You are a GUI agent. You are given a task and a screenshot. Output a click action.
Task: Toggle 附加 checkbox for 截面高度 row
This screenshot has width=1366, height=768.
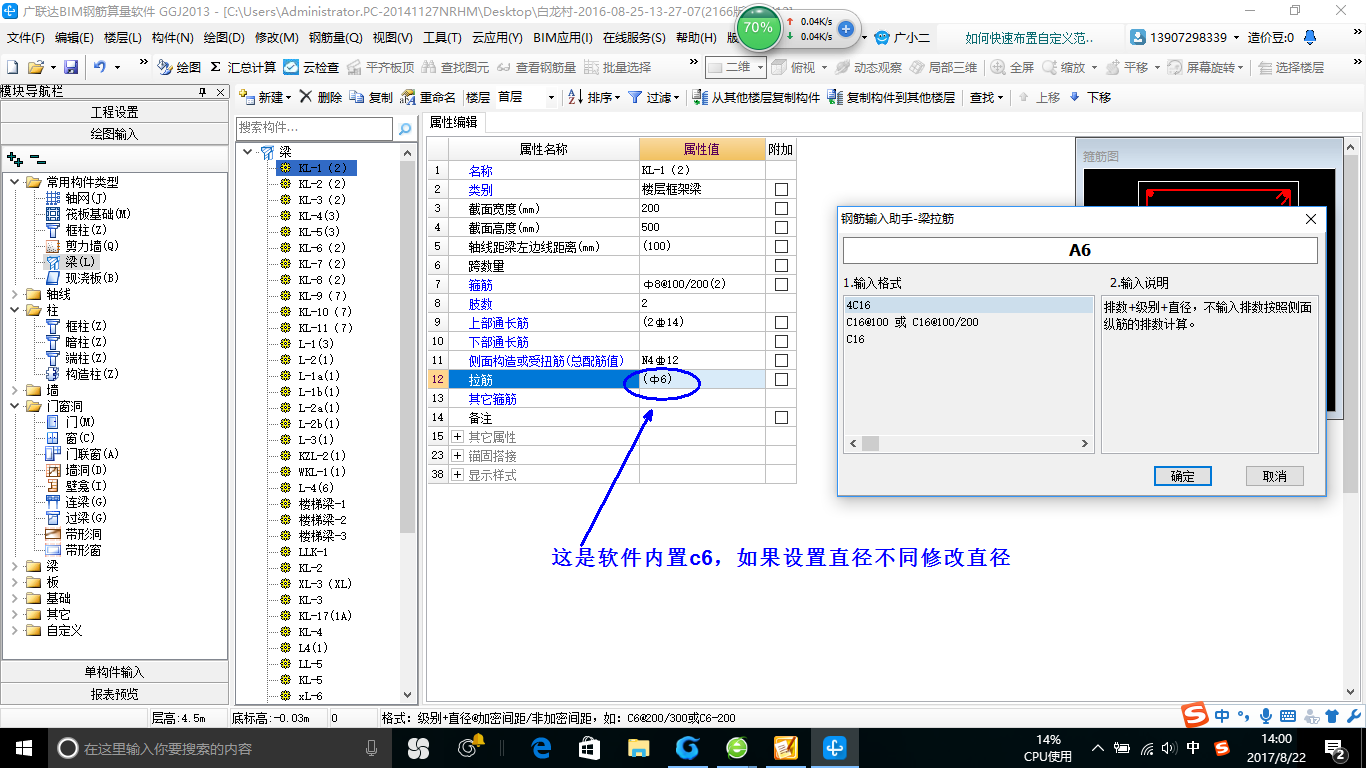[x=781, y=228]
